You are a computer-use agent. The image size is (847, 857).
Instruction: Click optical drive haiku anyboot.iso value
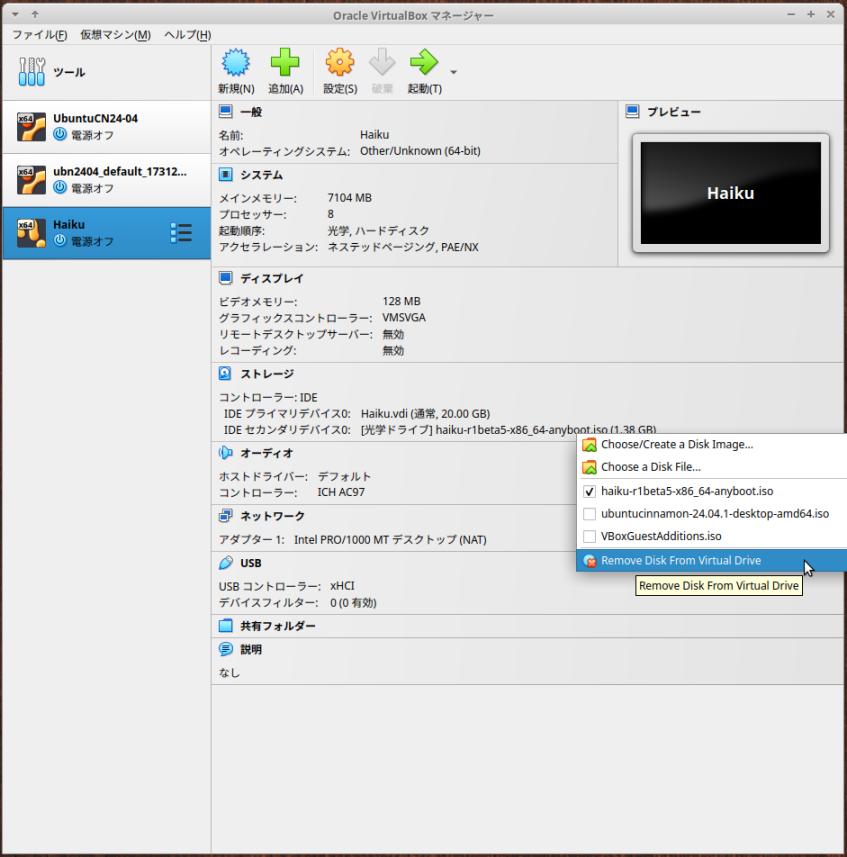pos(508,430)
